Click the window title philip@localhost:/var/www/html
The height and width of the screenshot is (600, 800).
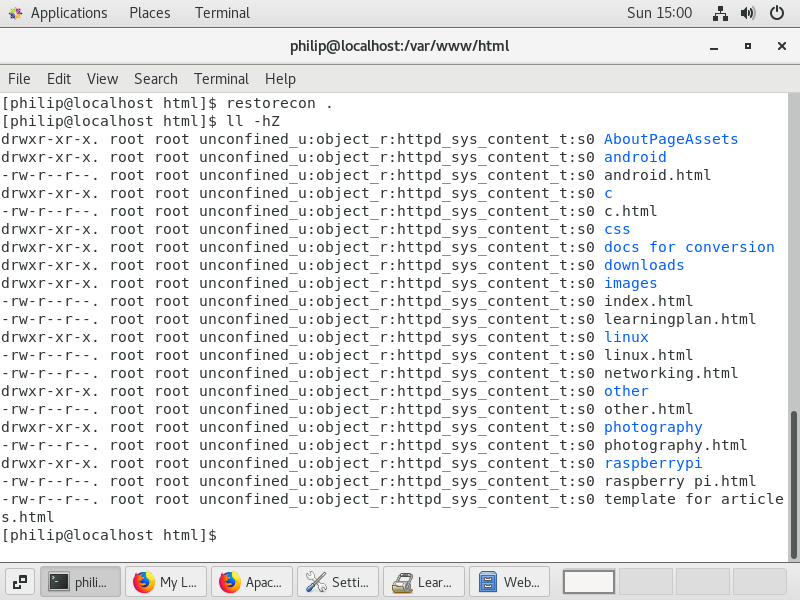click(399, 46)
